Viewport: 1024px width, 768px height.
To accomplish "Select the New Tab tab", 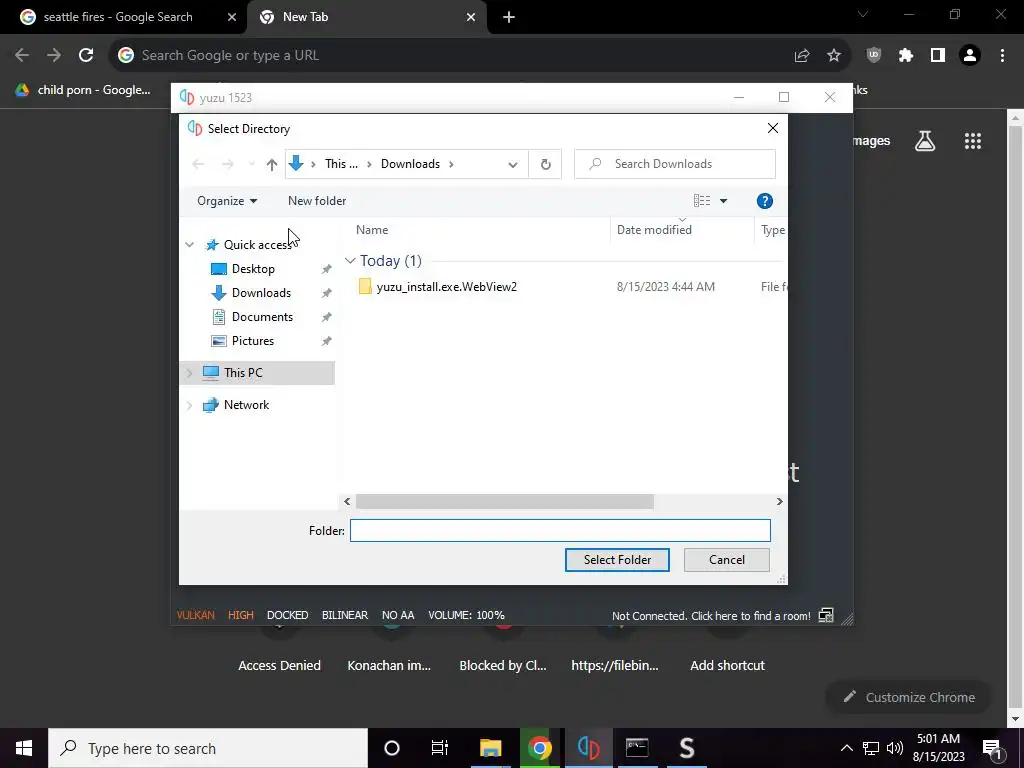I will [x=305, y=18].
